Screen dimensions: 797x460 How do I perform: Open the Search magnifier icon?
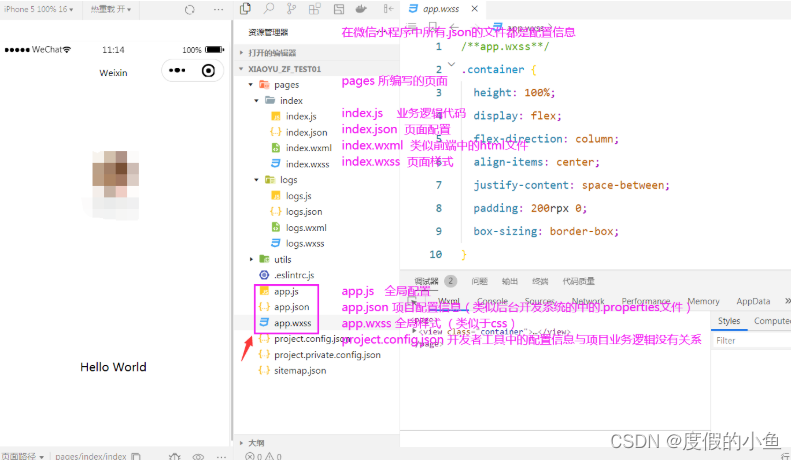[269, 9]
